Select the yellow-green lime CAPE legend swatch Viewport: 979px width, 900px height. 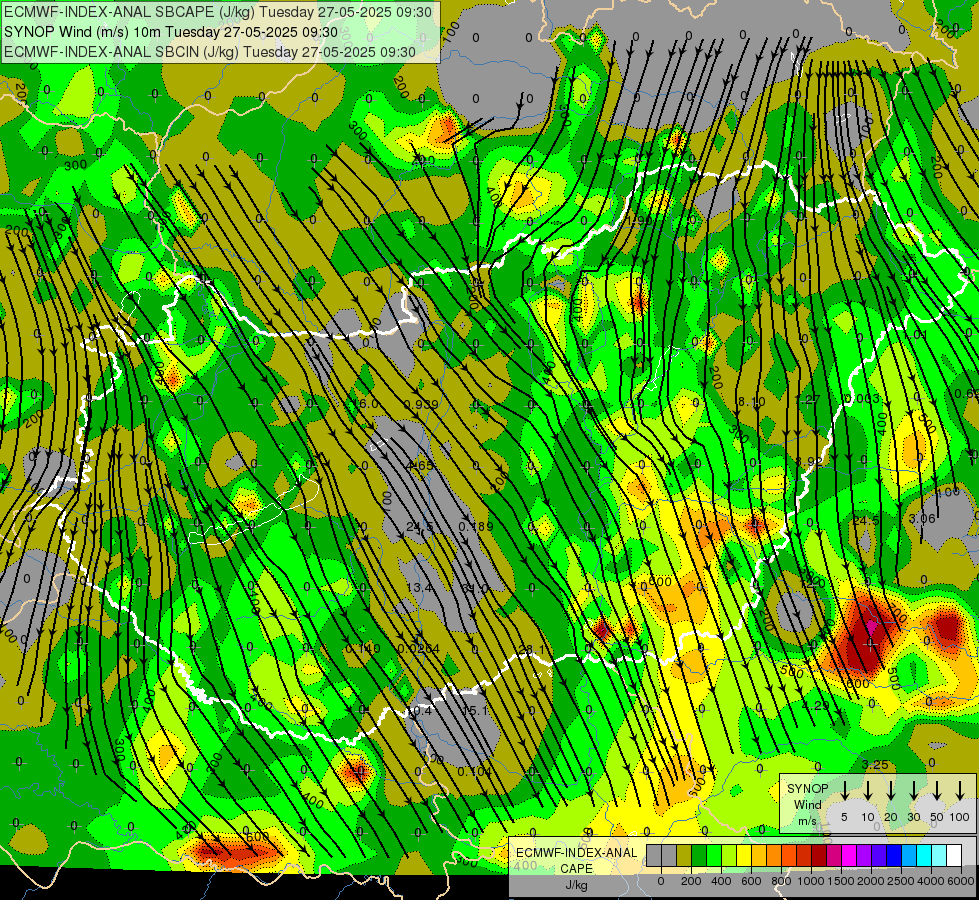729,855
